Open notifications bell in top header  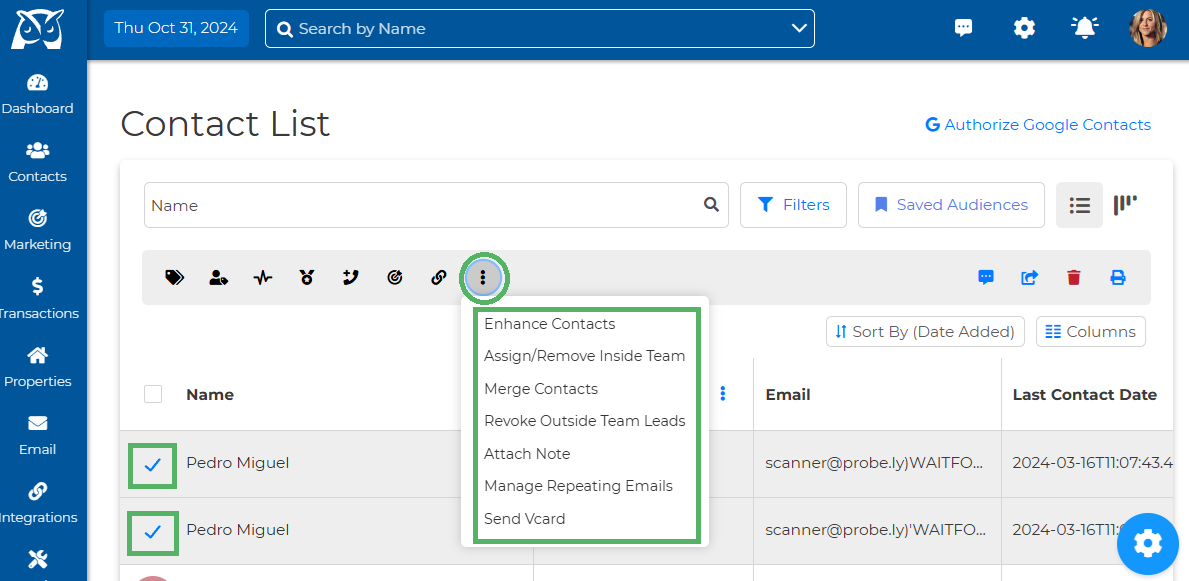pos(1084,28)
